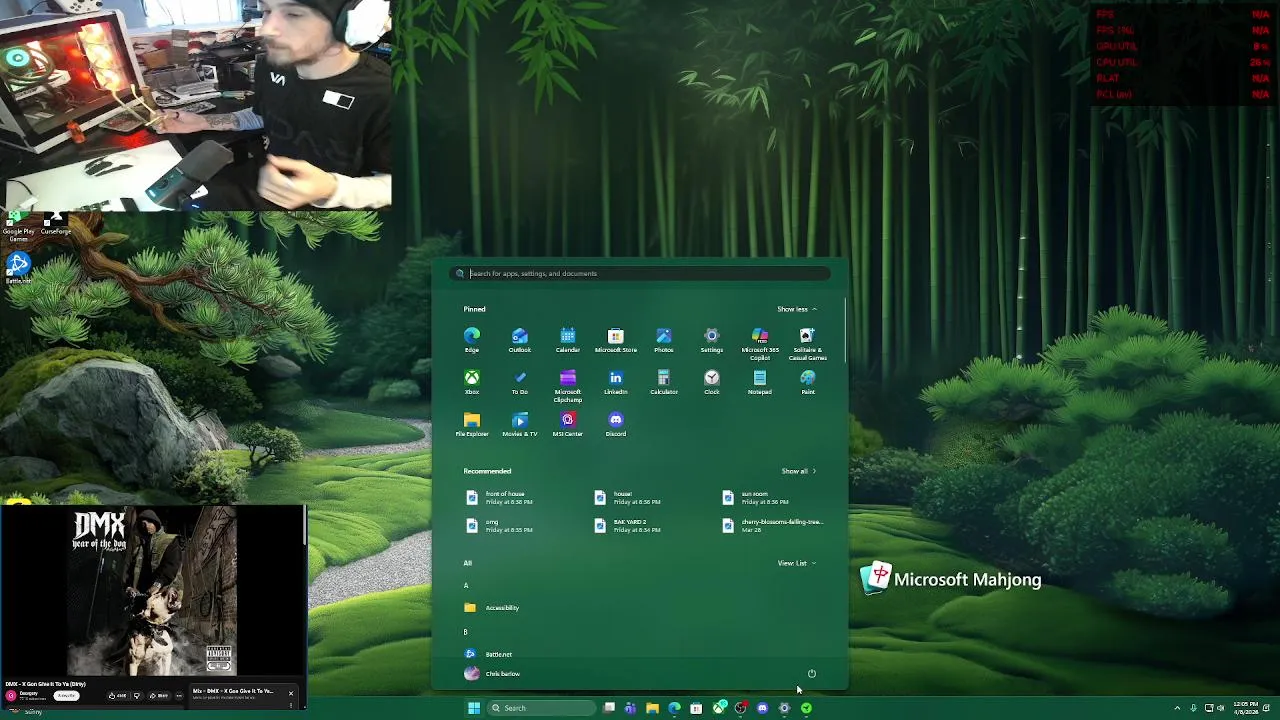Viewport: 1280px width, 720px height.
Task: Open Battle.net desktop shortcut
Action: pos(18,269)
